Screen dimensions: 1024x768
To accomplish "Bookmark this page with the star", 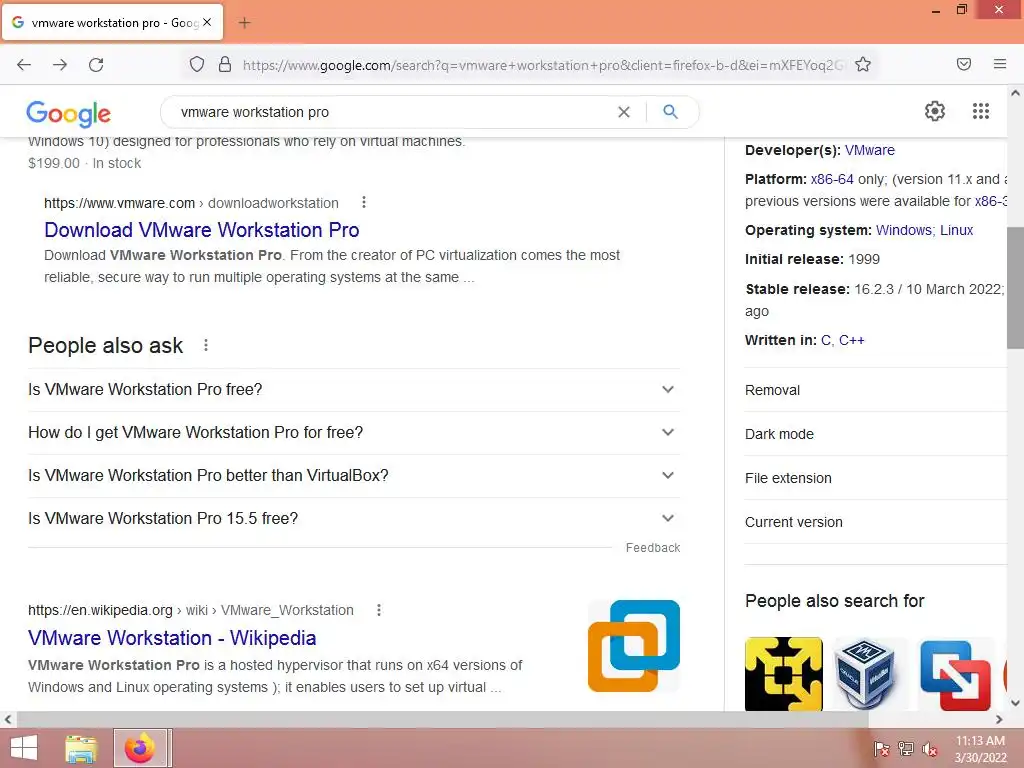I will point(863,64).
